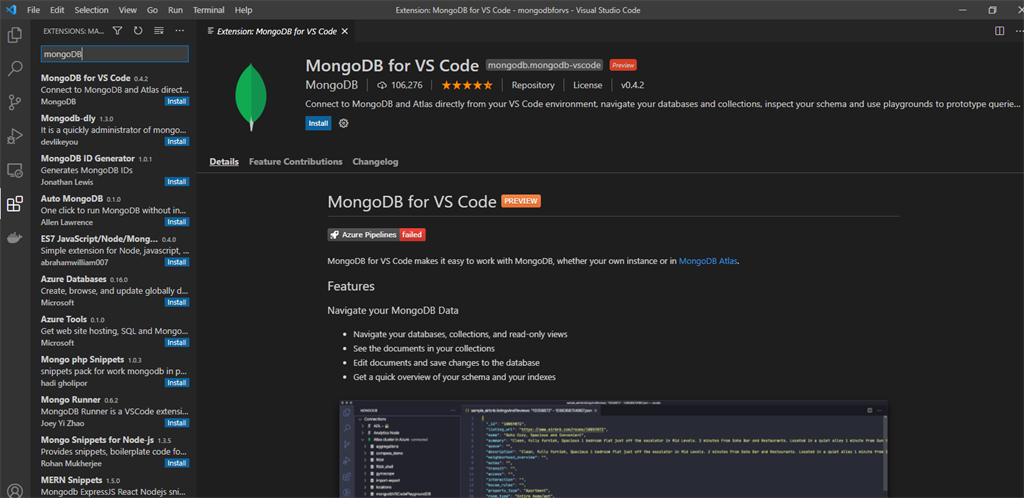The width and height of the screenshot is (1024, 498).
Task: Open the manage gear beside Install
Action: click(x=344, y=123)
